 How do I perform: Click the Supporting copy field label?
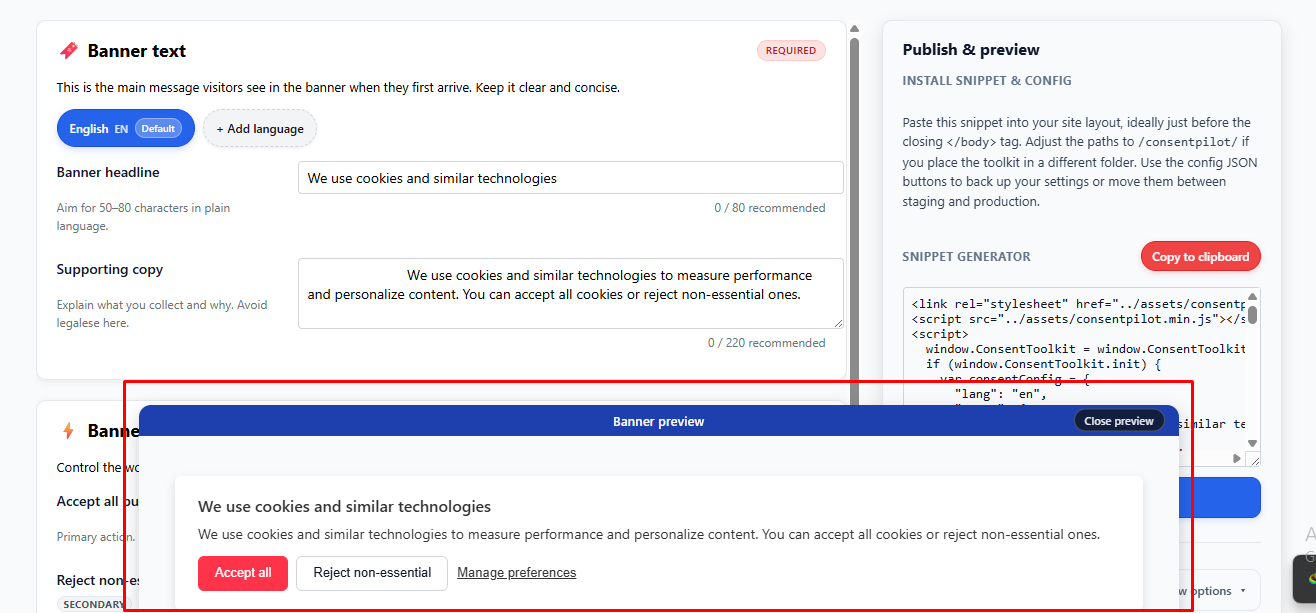coord(110,269)
